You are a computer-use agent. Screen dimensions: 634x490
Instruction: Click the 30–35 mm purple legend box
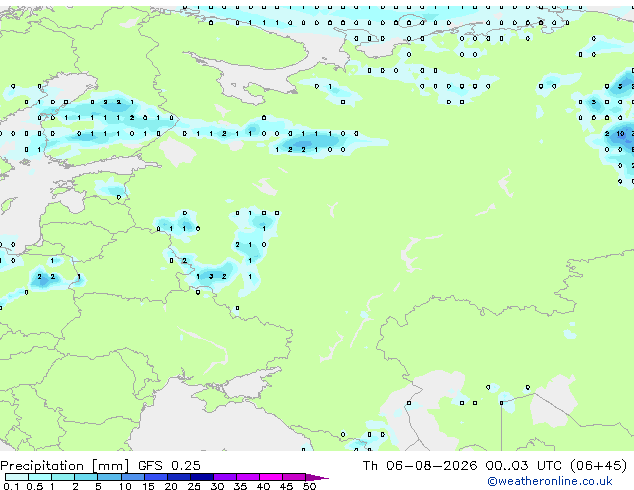[x=224, y=477]
